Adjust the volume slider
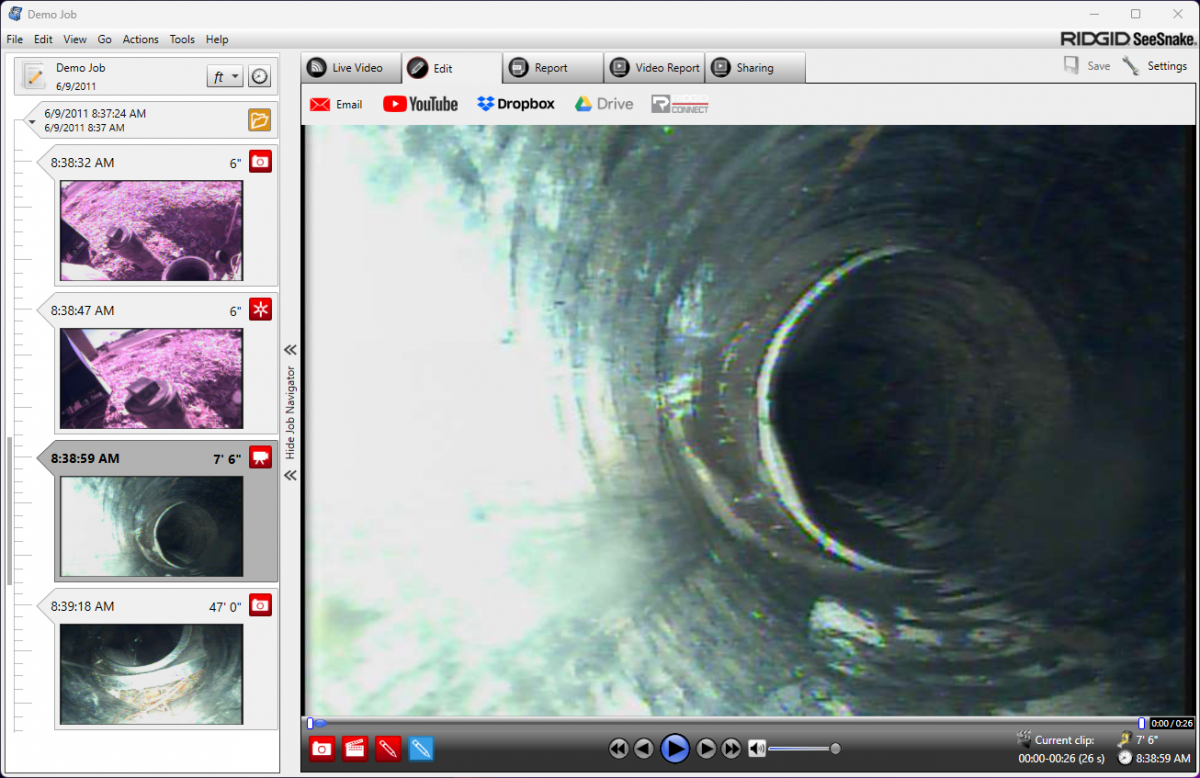Screen dimensions: 1200x778 coord(834,747)
